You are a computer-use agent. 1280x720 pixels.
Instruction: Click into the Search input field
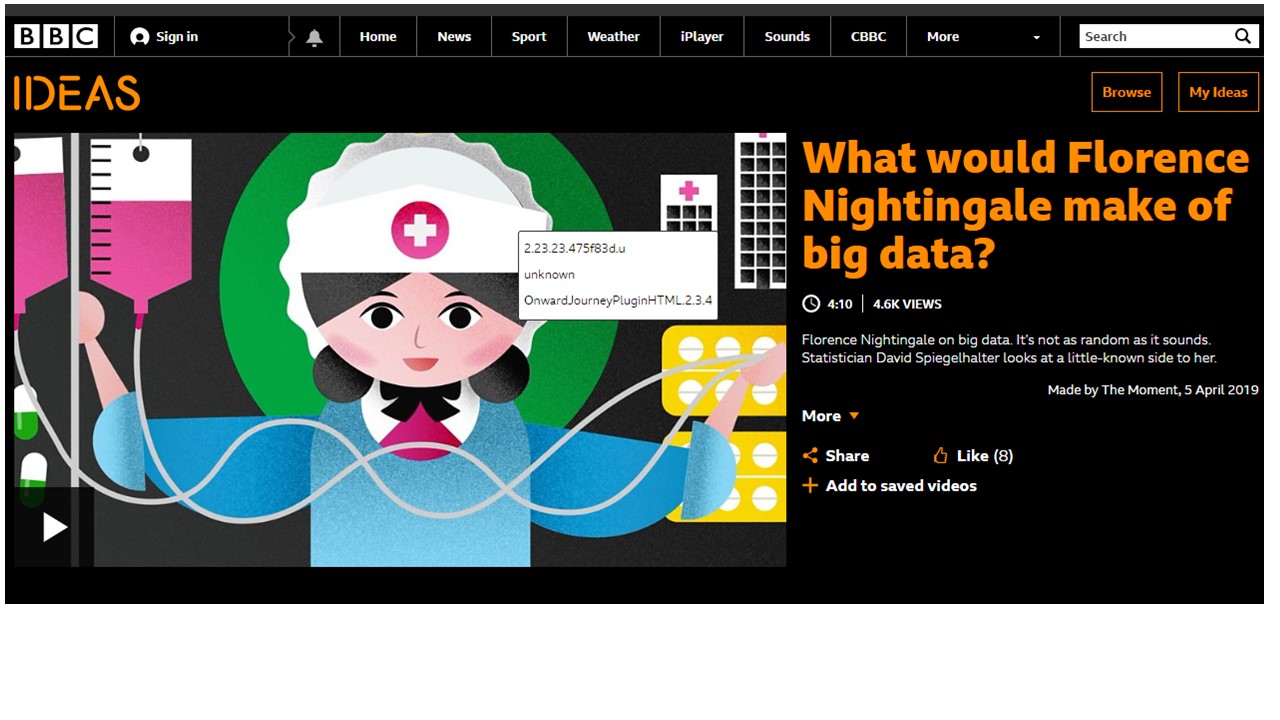(x=1154, y=37)
